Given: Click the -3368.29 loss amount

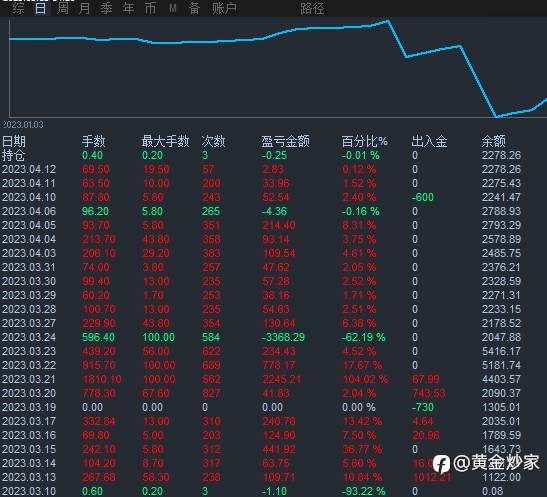Looking at the screenshot, I should coord(283,337).
